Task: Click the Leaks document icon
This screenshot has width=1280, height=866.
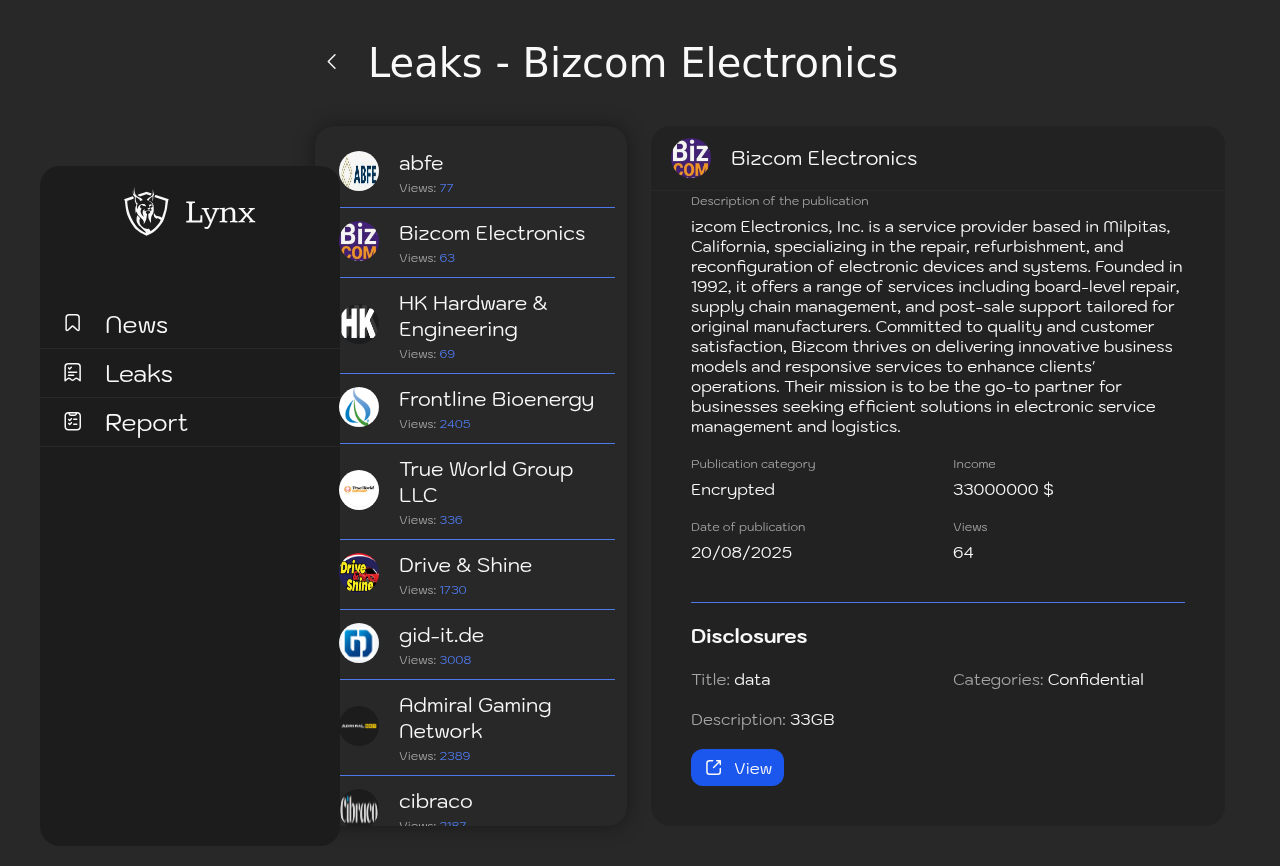Action: tap(73, 372)
